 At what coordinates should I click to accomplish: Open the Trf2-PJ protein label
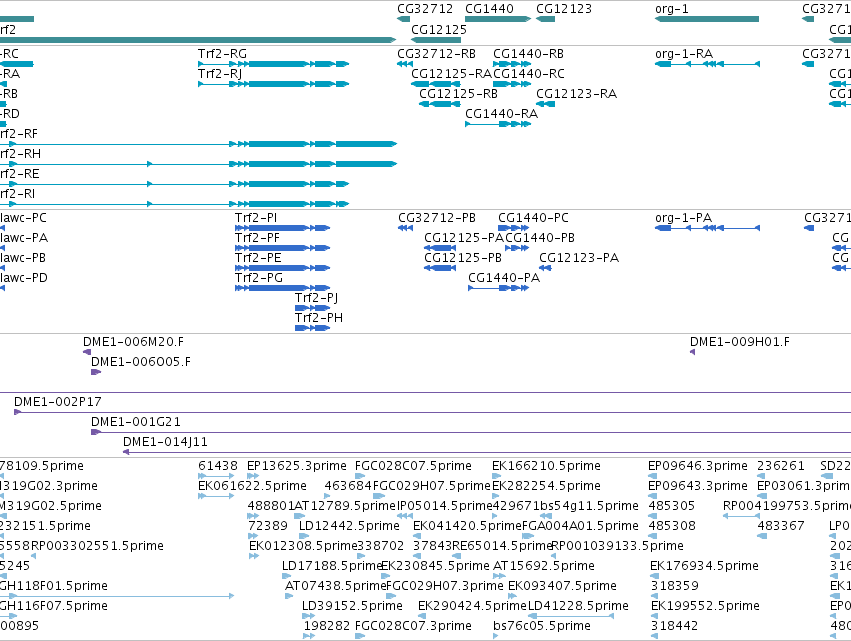point(316,298)
